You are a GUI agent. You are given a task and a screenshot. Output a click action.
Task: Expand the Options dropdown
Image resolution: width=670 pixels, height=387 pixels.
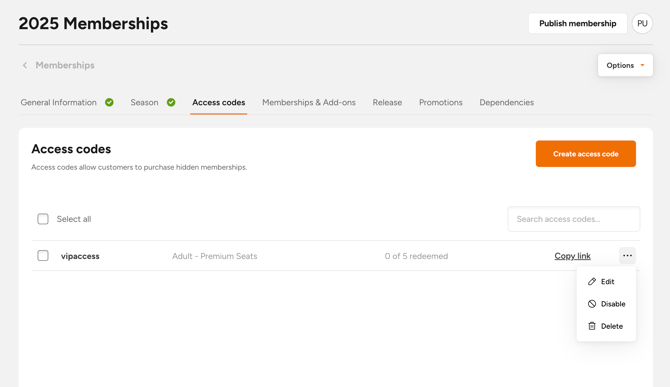tap(625, 65)
